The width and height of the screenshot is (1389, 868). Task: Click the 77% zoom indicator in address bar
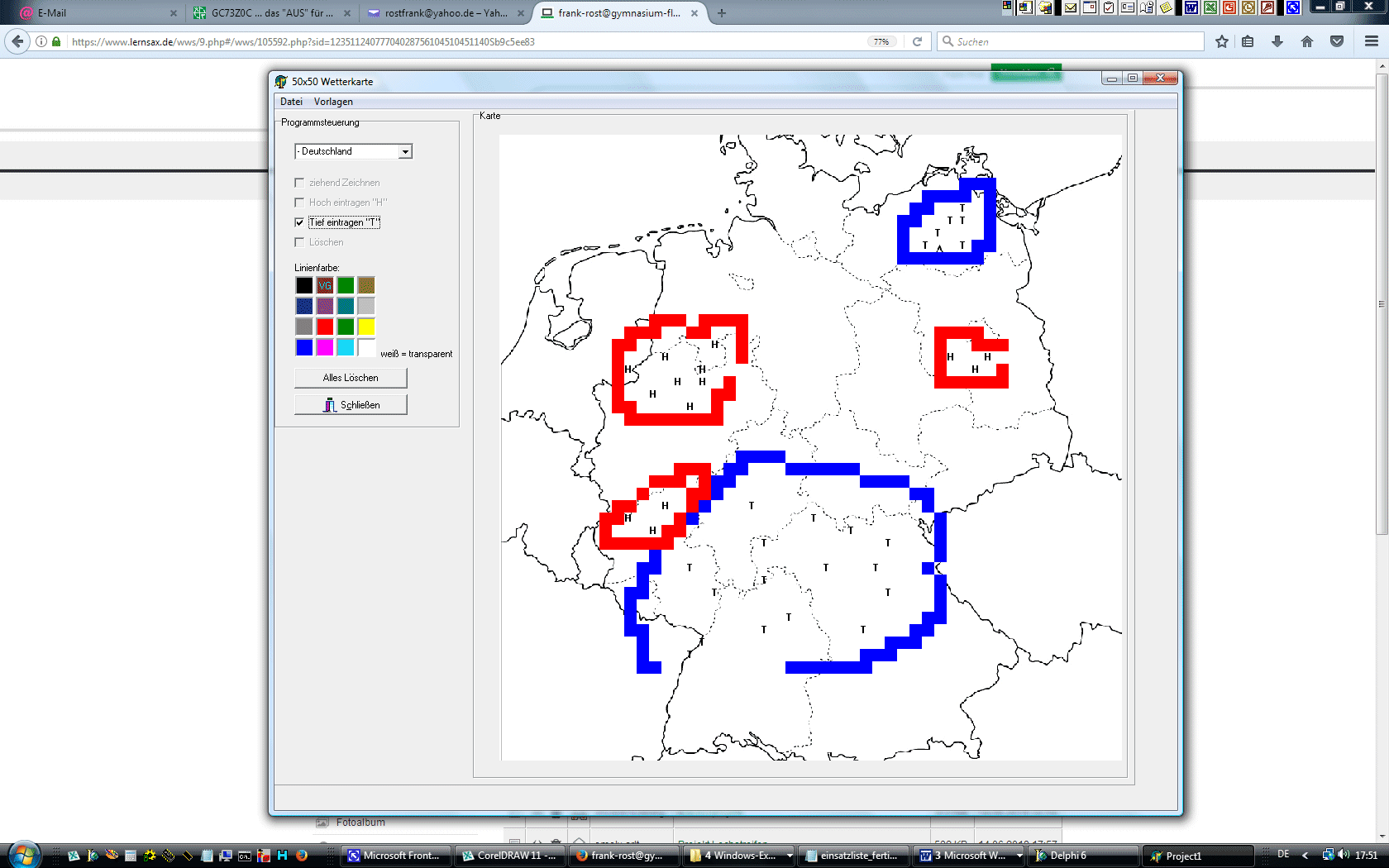coord(881,41)
